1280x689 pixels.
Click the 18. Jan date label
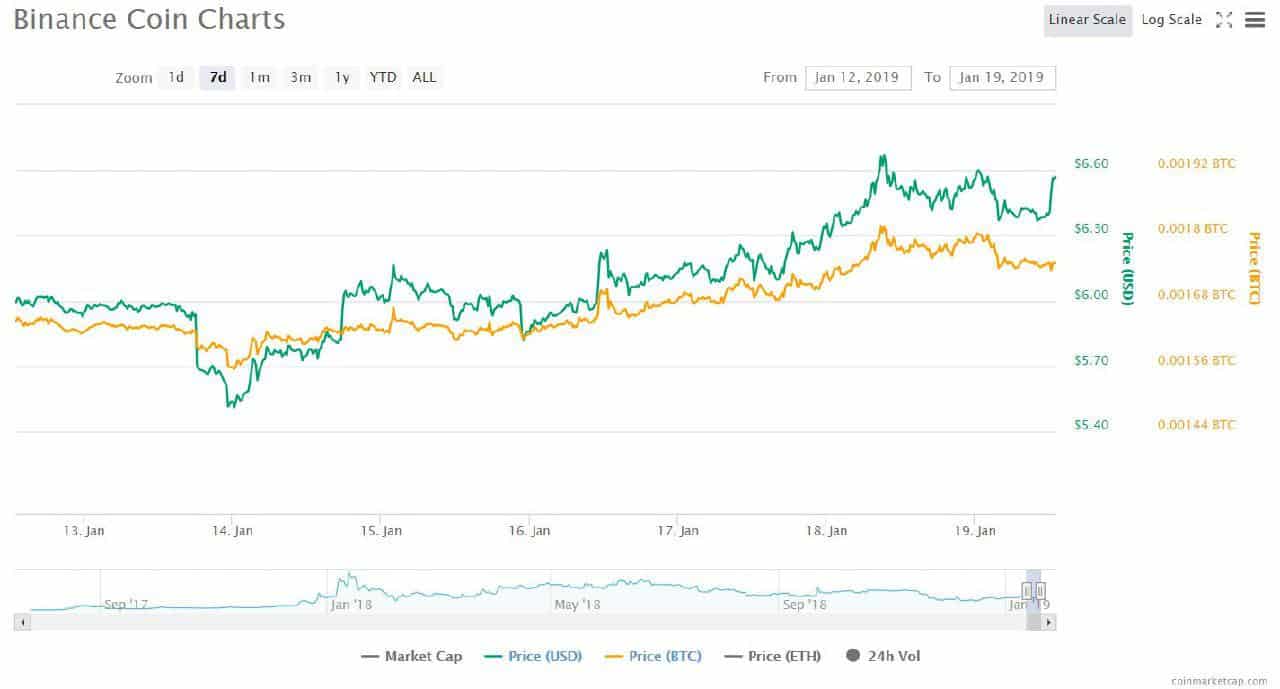(x=827, y=531)
